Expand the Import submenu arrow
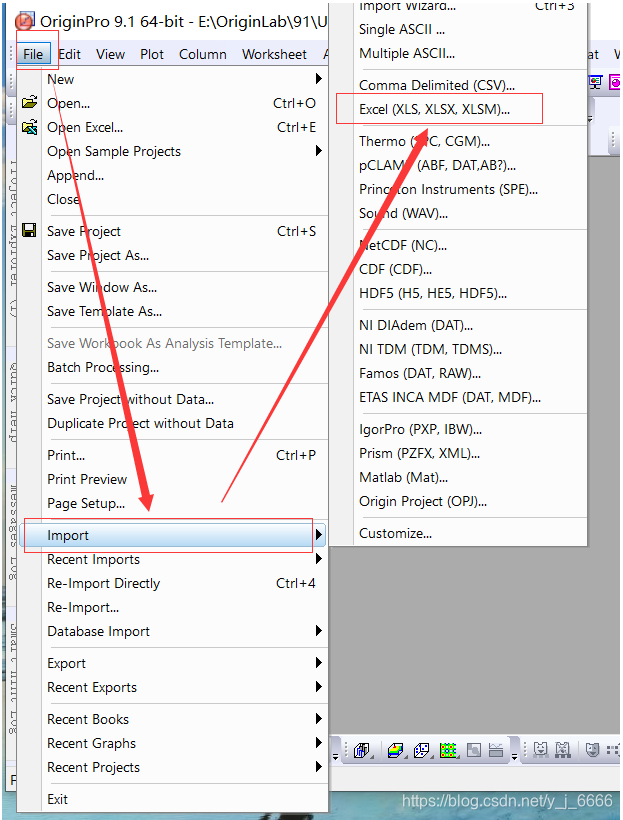 pos(319,534)
